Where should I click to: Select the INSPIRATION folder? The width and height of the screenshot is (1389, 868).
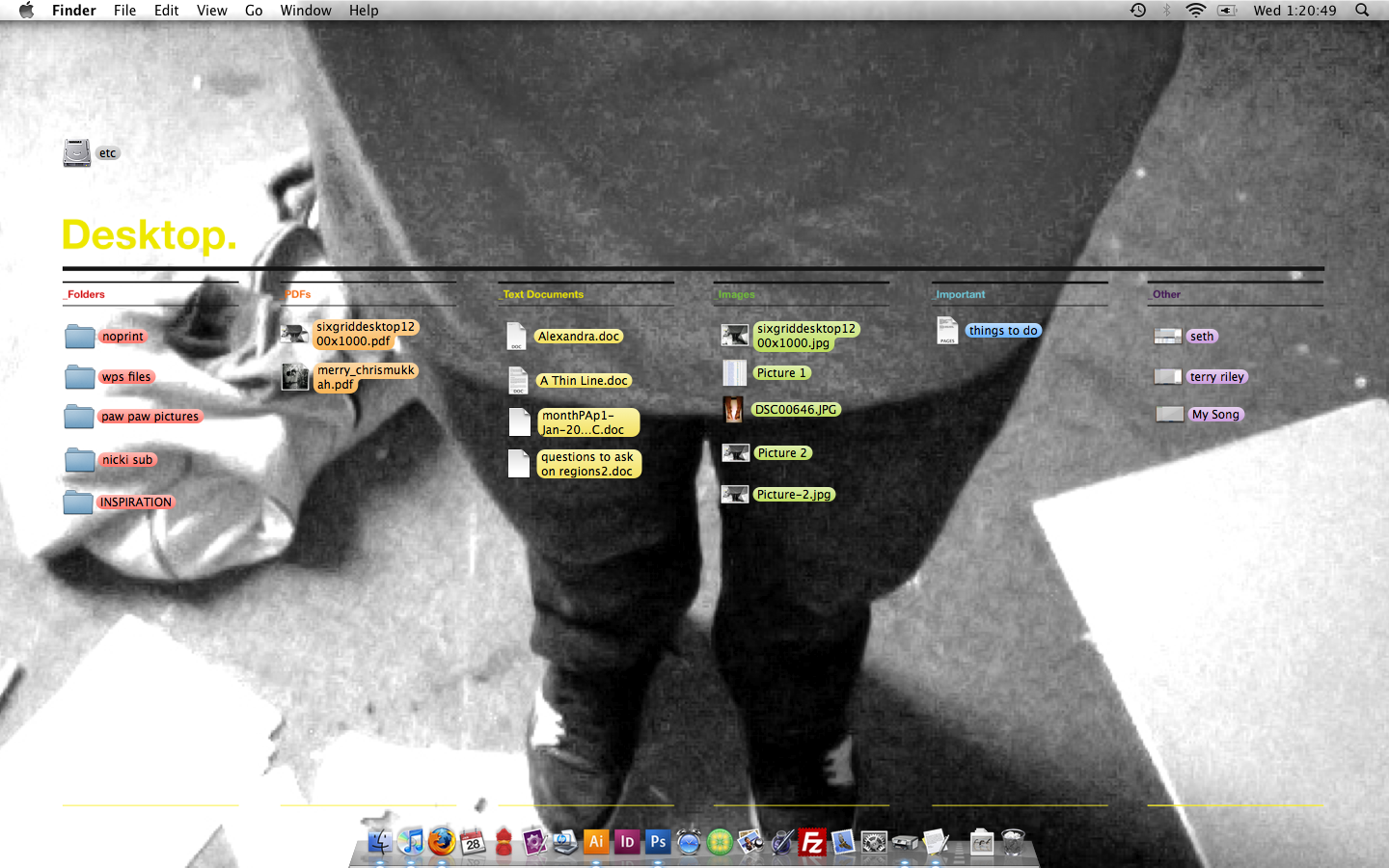79,502
